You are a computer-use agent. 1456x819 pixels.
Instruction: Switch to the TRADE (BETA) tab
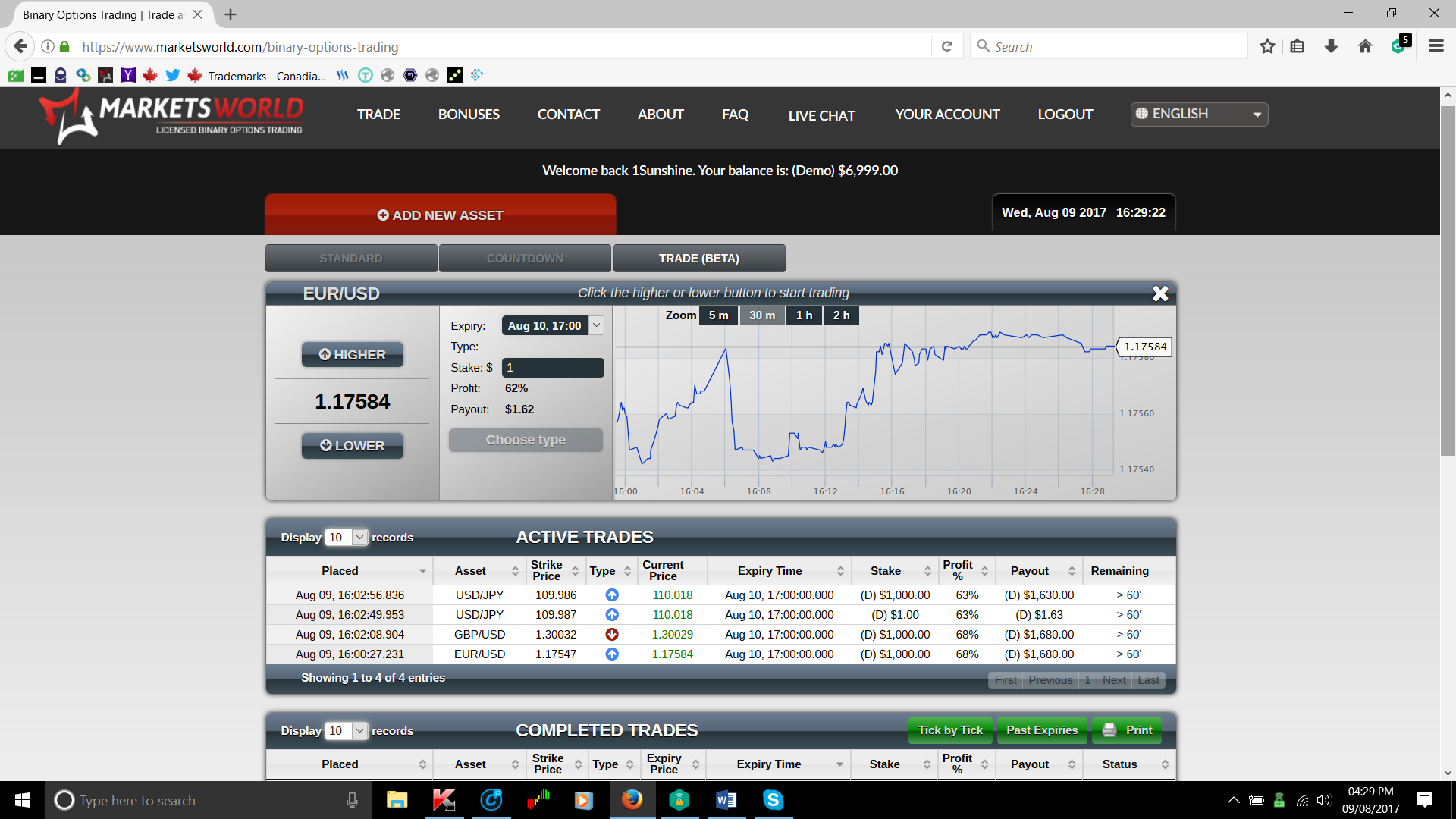pyautogui.click(x=699, y=259)
